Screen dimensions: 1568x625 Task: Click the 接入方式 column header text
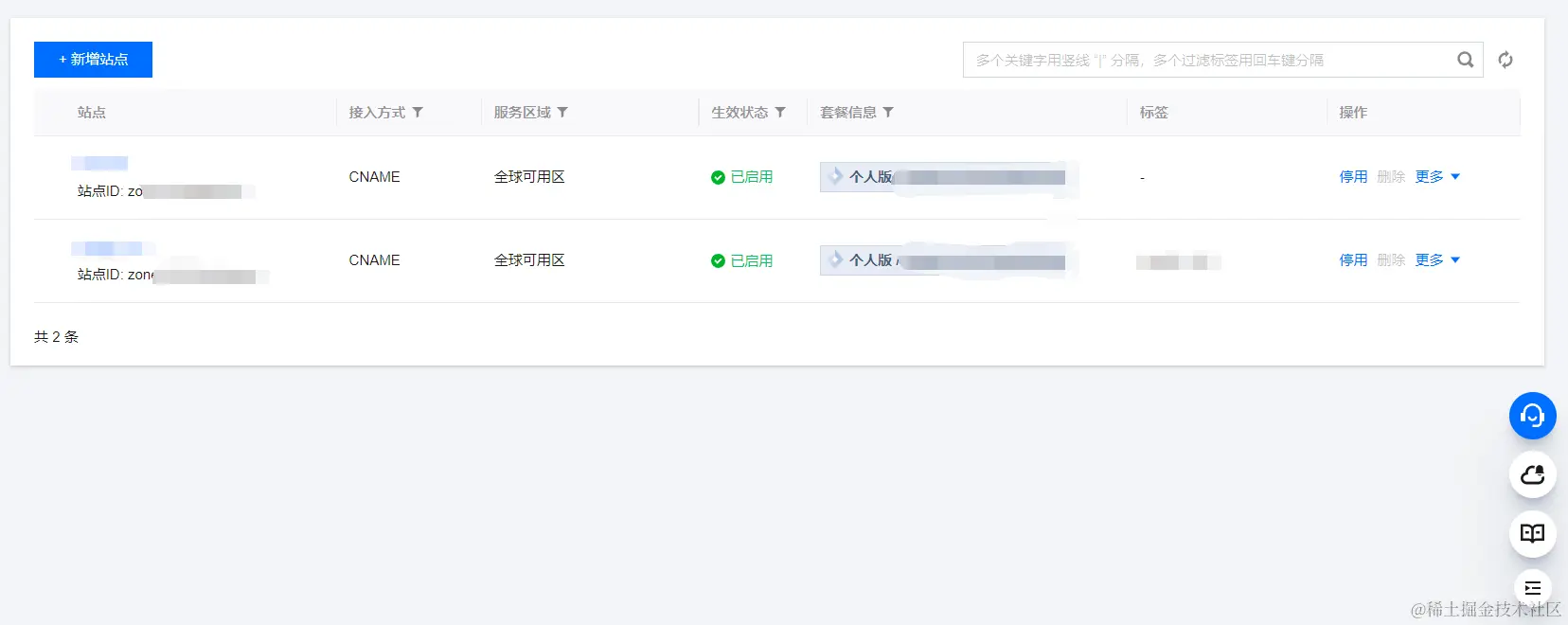click(377, 112)
